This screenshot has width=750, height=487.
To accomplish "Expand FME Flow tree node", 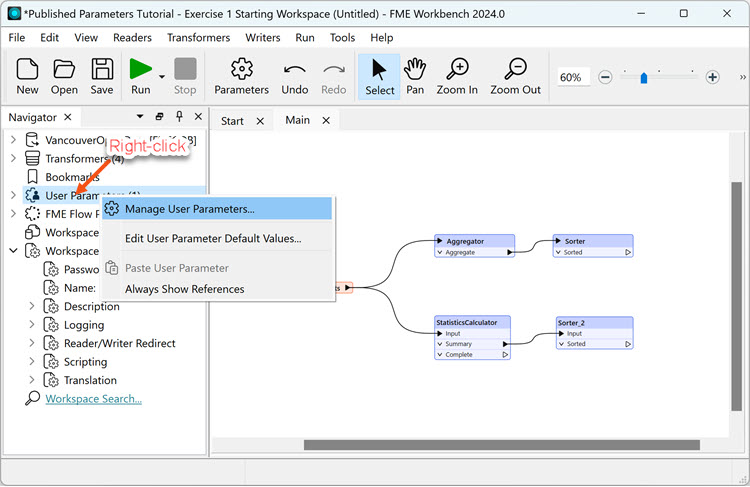I will tap(13, 214).
